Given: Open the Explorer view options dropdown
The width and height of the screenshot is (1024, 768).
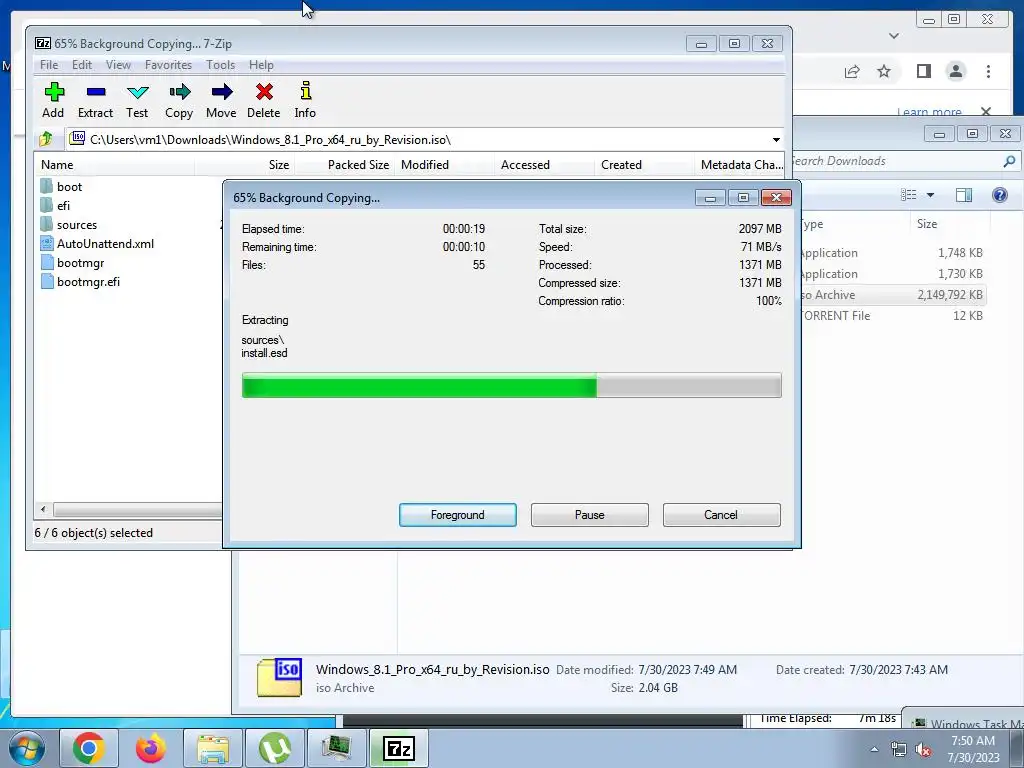Looking at the screenshot, I should point(931,195).
